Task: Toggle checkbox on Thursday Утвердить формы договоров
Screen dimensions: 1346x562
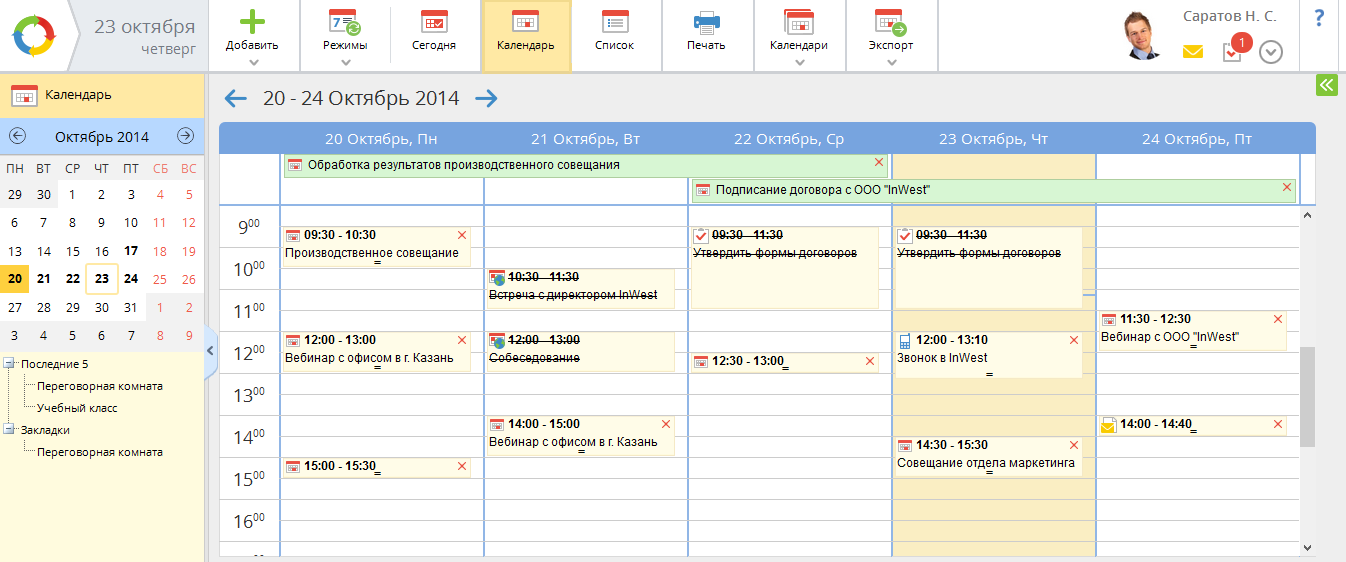Action: 905,235
